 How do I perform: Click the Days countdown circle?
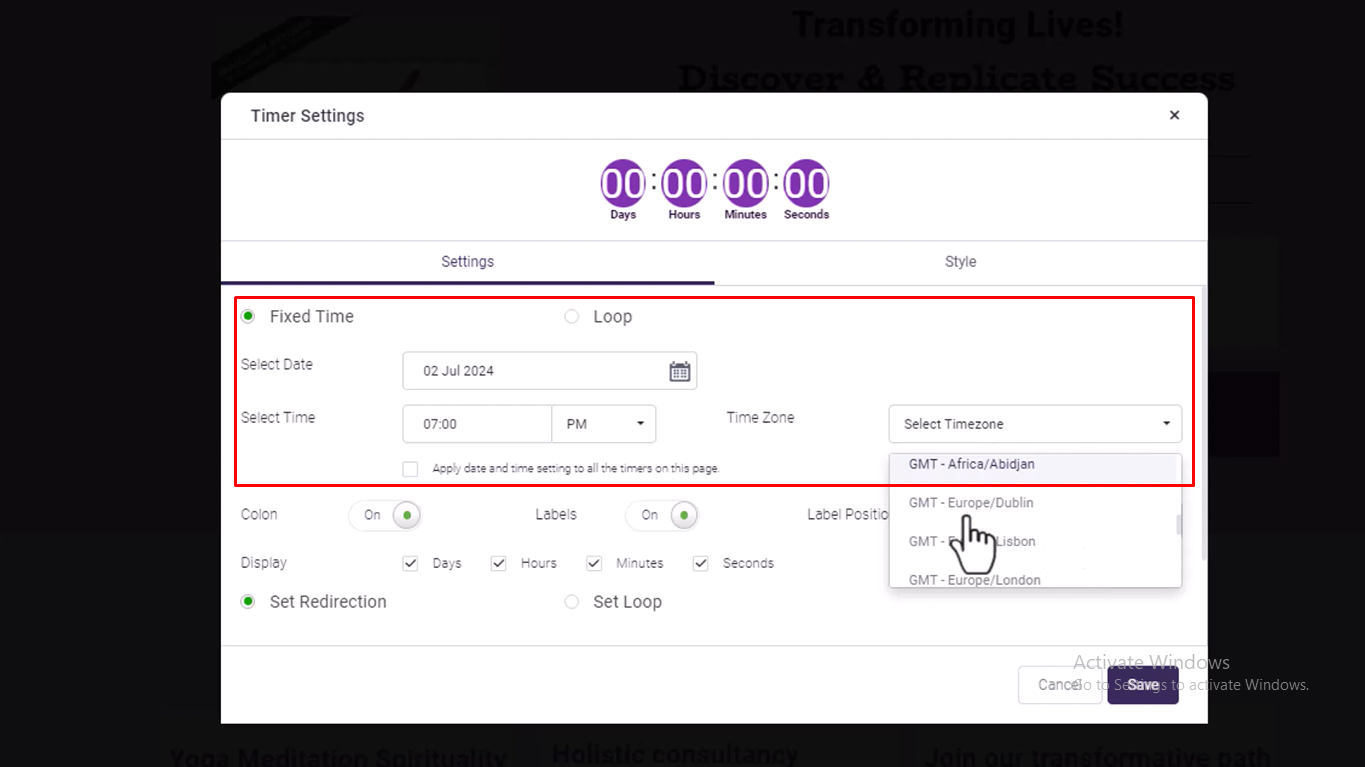coord(623,184)
